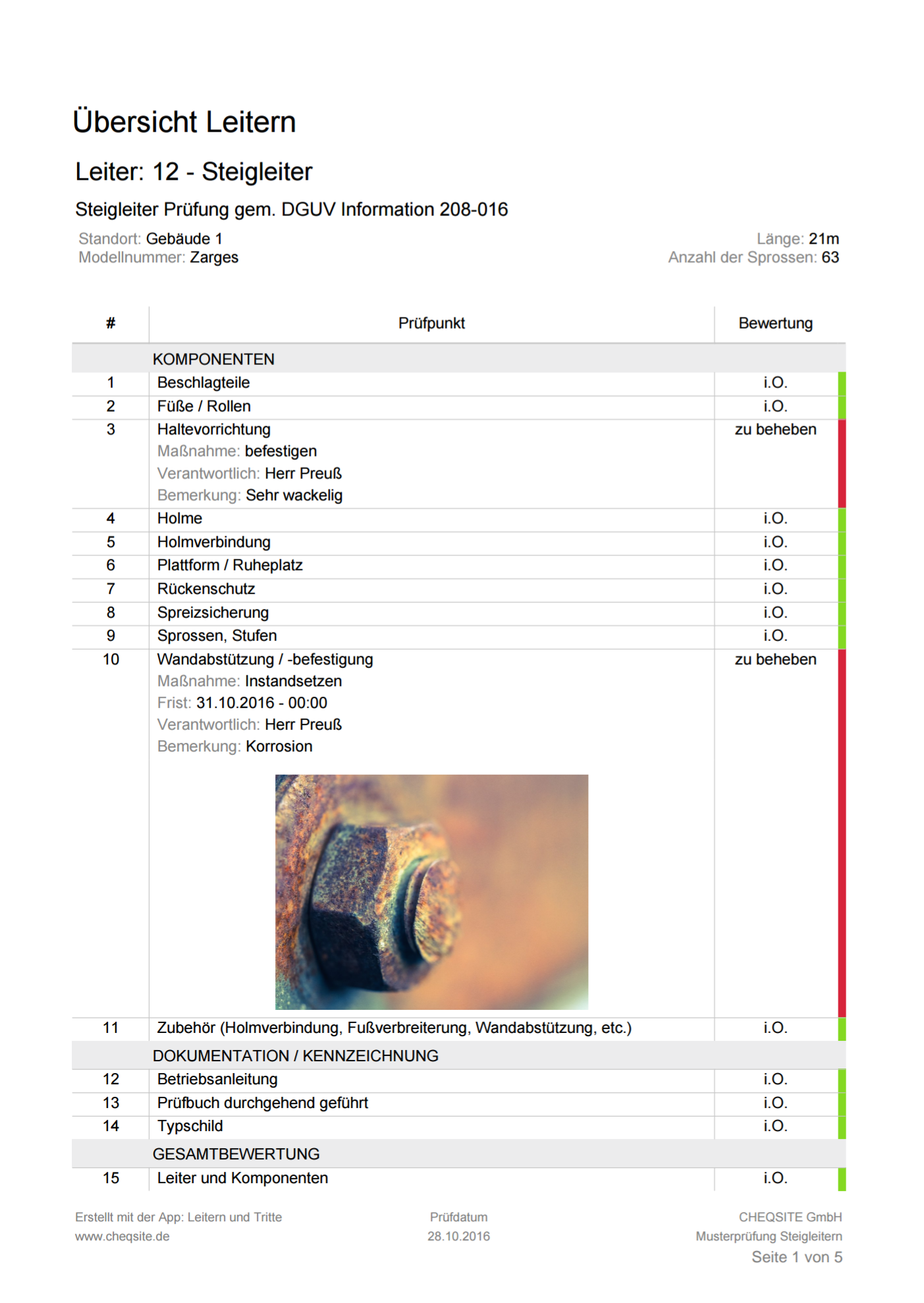Click the Übersicht Leitern page title
The height and width of the screenshot is (1303, 924).
tap(184, 122)
